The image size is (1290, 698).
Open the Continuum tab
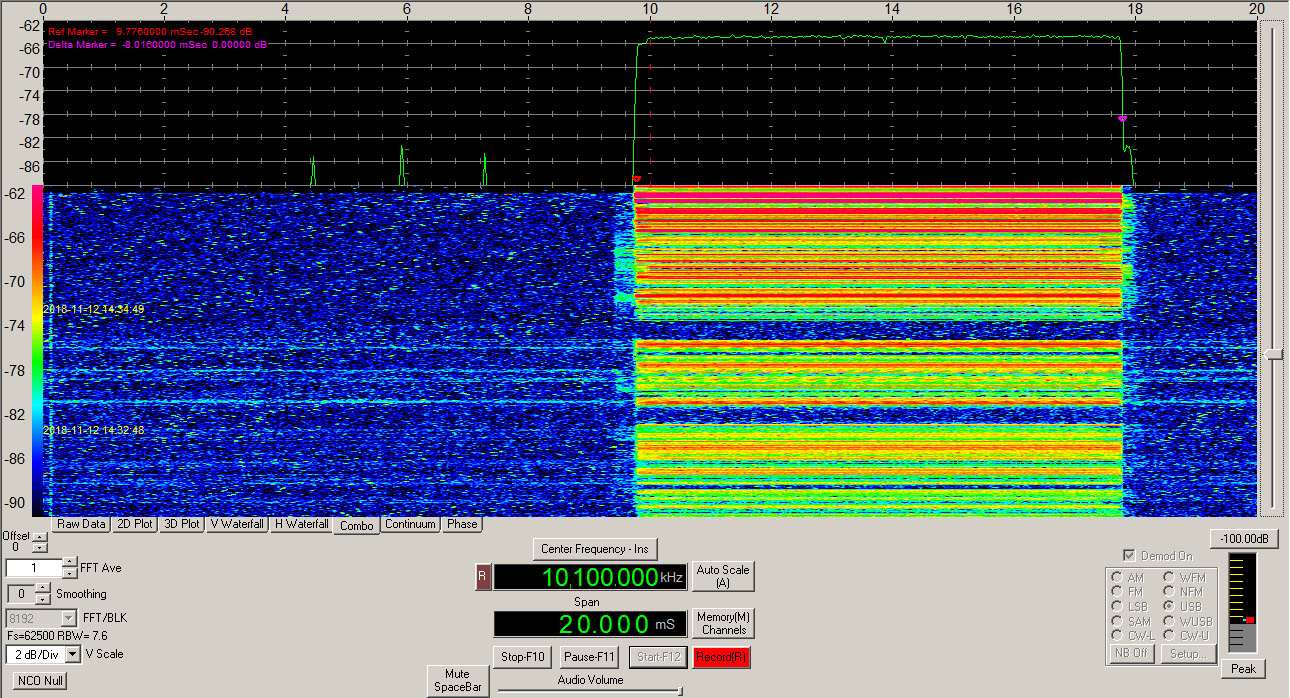tap(410, 524)
